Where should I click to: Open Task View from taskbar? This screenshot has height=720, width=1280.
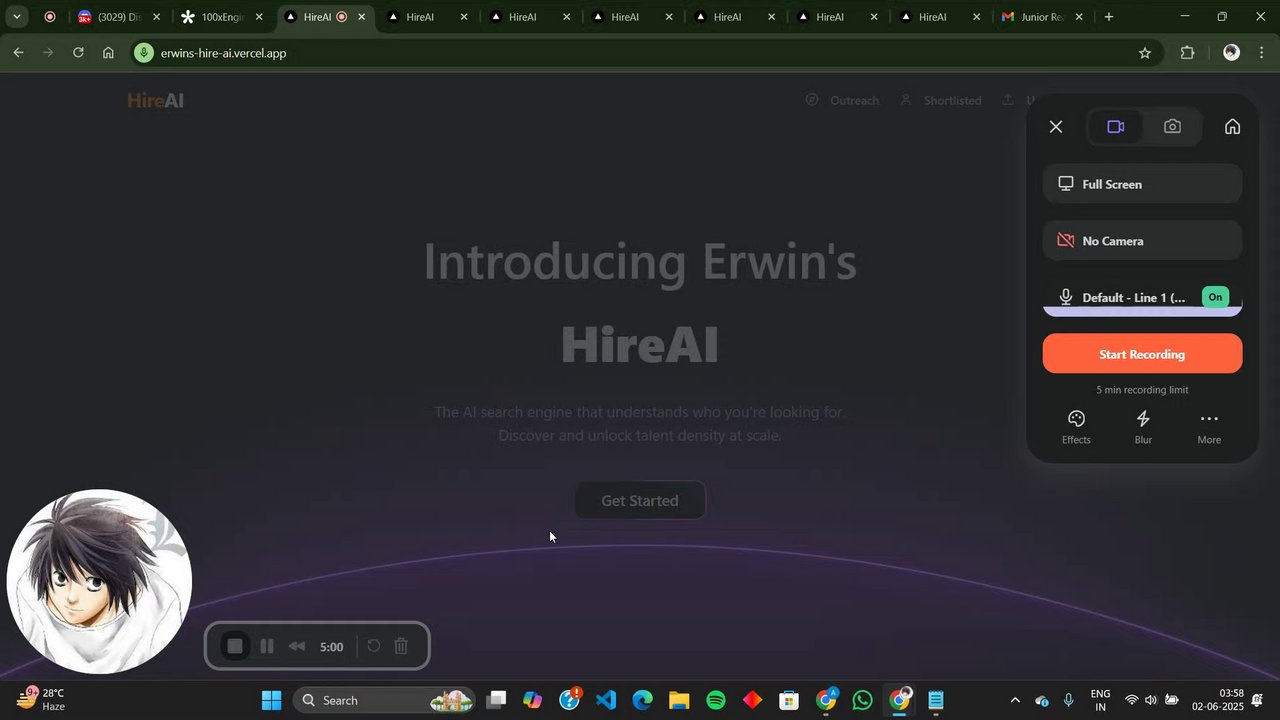pos(497,700)
